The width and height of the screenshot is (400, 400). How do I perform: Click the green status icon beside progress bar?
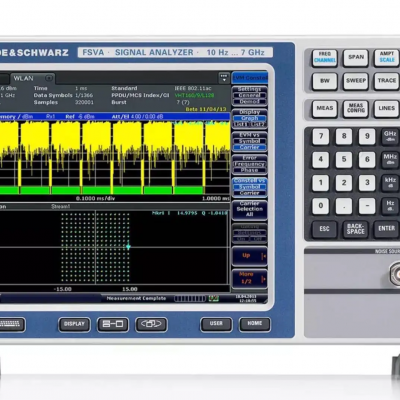pos(214,299)
